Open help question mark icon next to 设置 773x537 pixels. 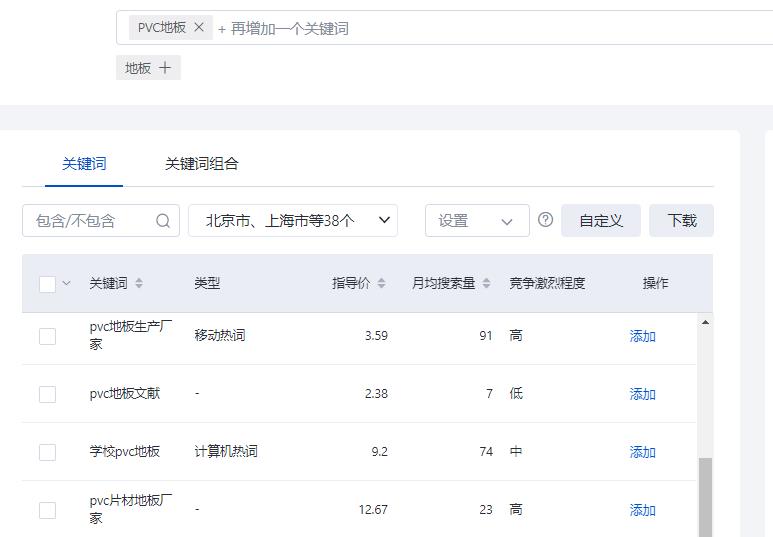(x=545, y=220)
